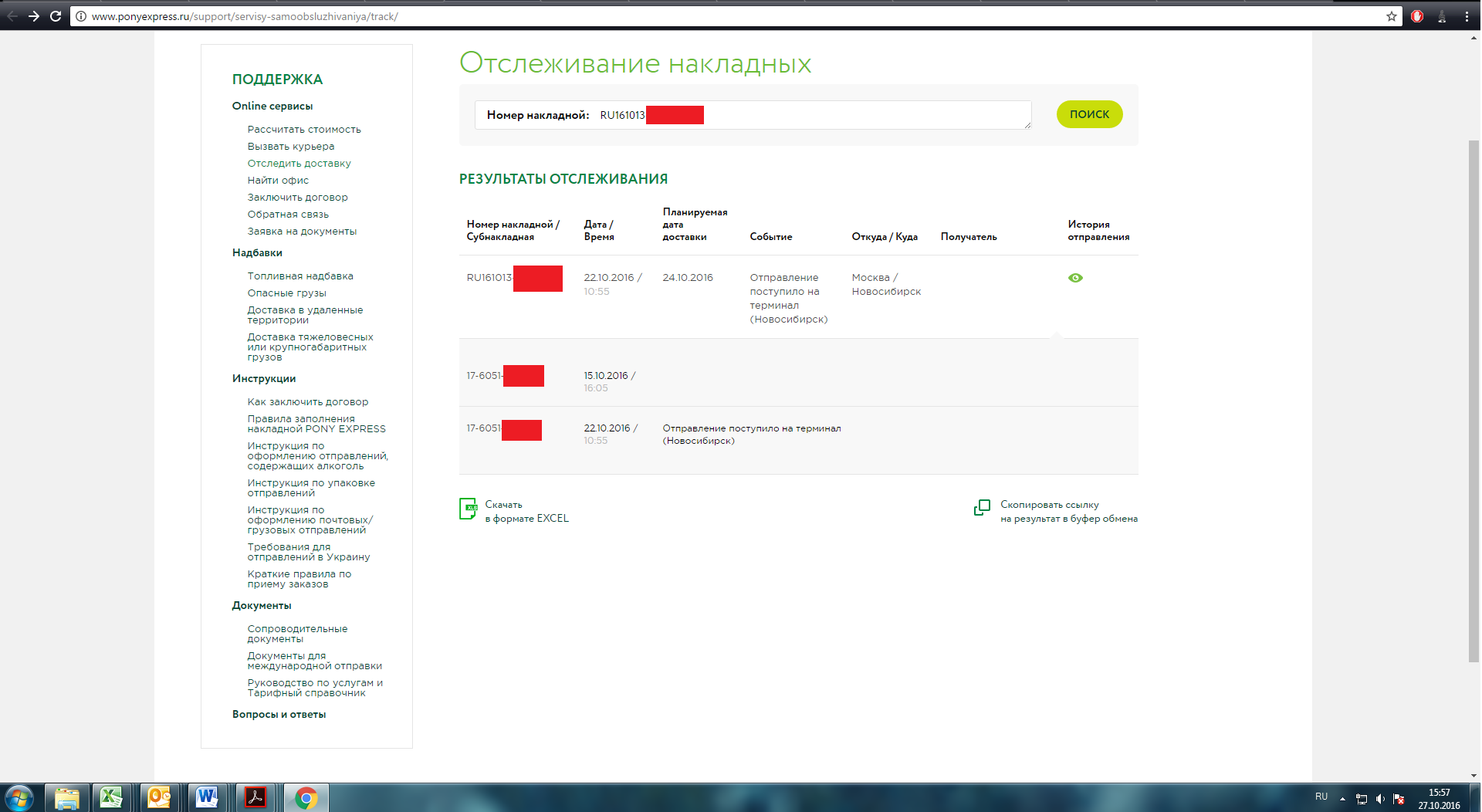Click planned delivery date 24.10.2016
The image size is (1482, 812).
688,278
